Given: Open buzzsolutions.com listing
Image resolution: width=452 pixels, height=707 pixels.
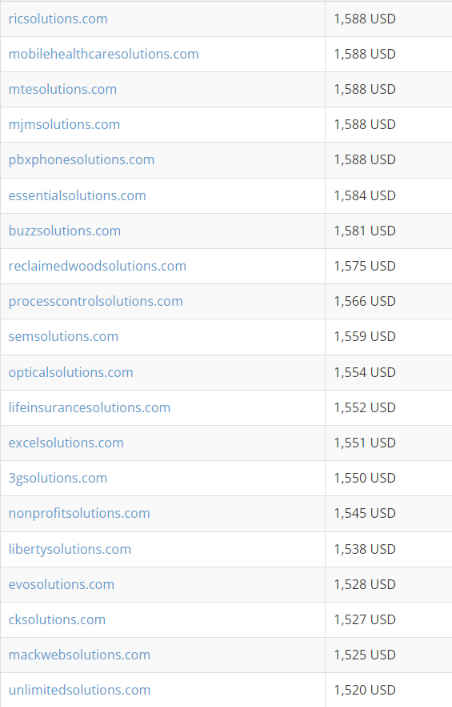Looking at the screenshot, I should tap(64, 231).
